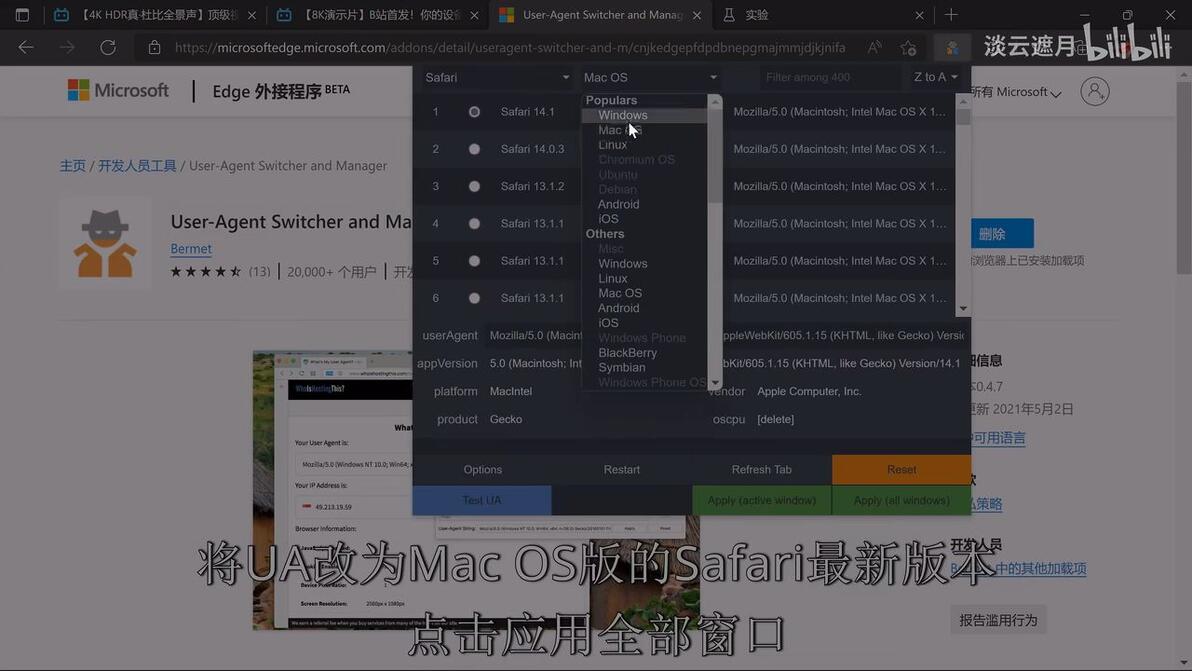
Task: Click the Options button
Action: pos(483,470)
